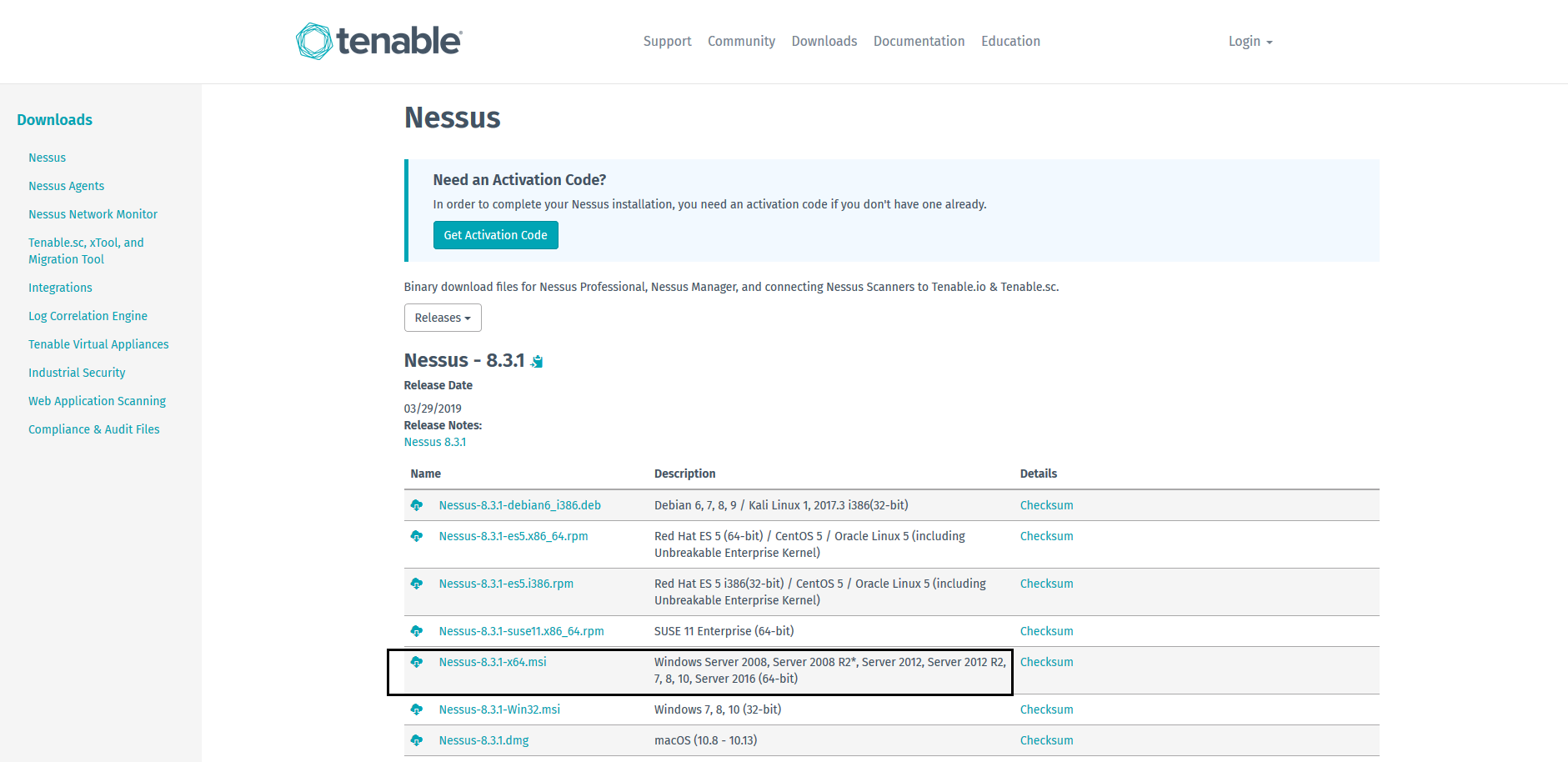Open Compliance & Audit Files sidebar link

pos(94,429)
